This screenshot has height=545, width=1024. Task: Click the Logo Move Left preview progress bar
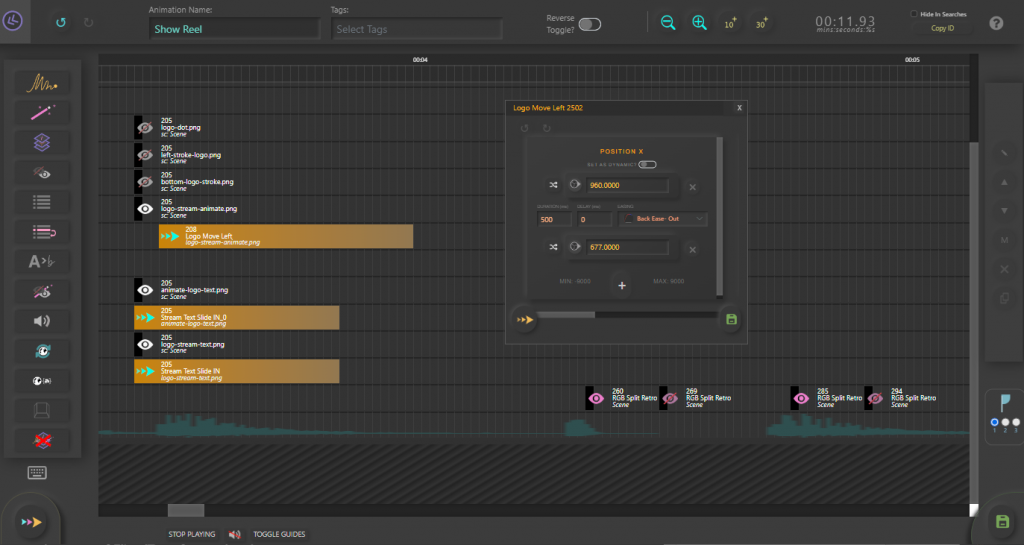(x=627, y=315)
